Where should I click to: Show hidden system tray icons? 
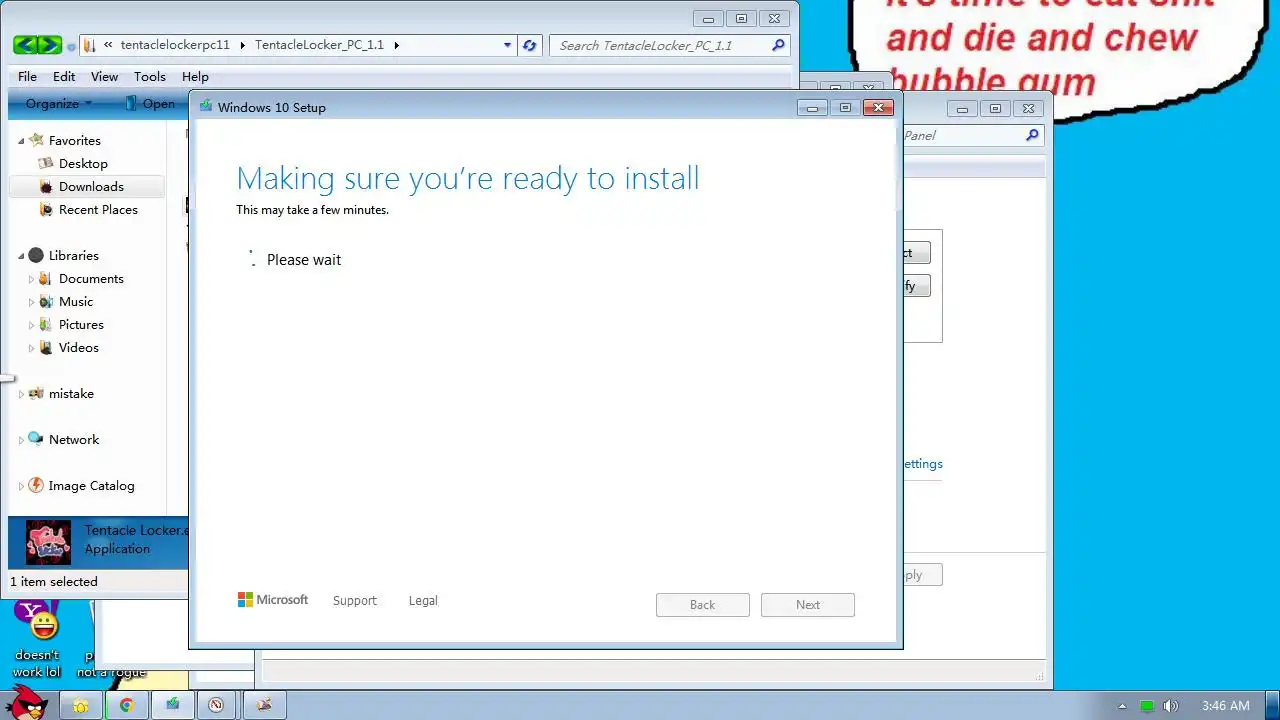[x=1122, y=706]
